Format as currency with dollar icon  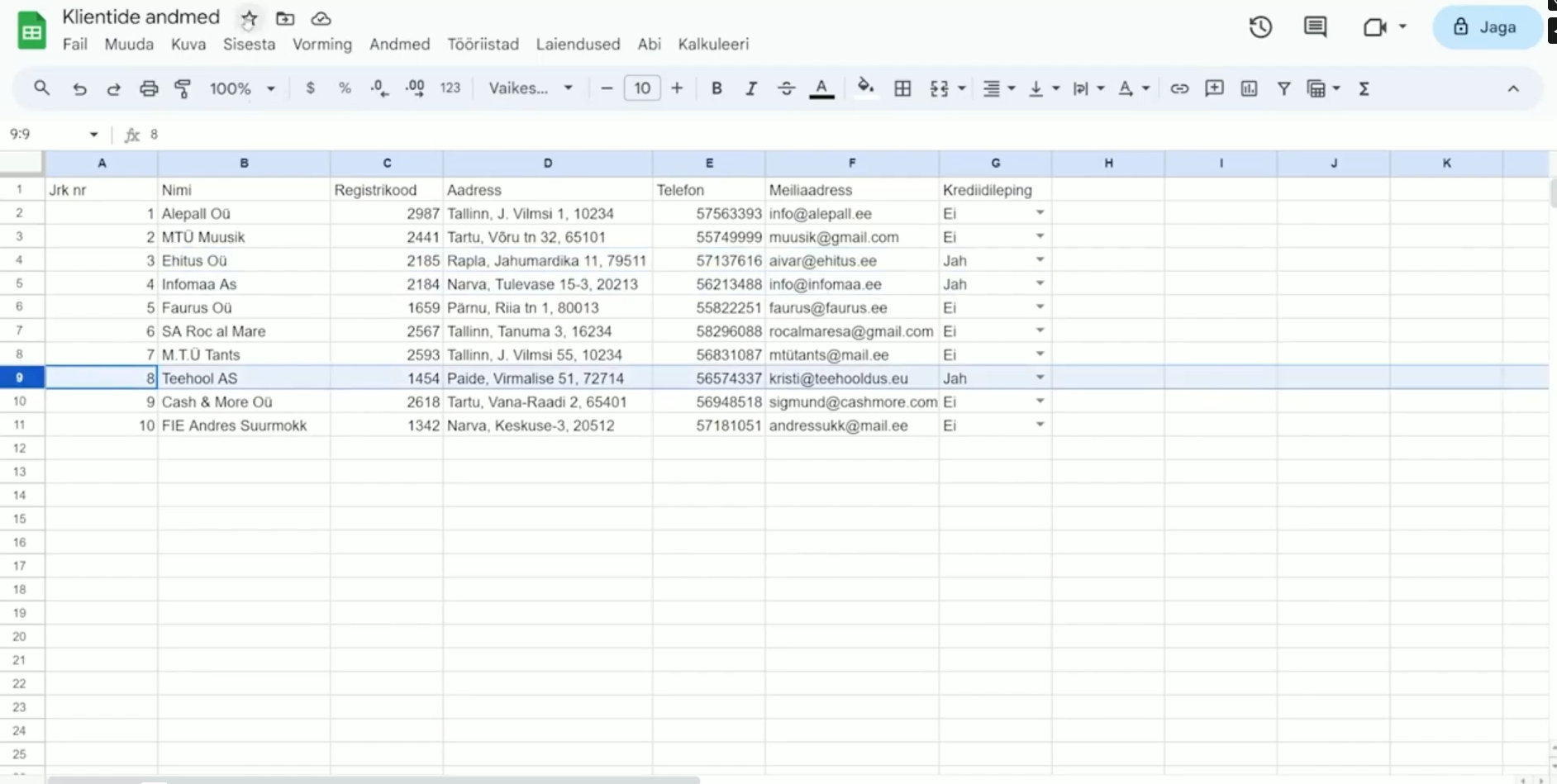[310, 88]
